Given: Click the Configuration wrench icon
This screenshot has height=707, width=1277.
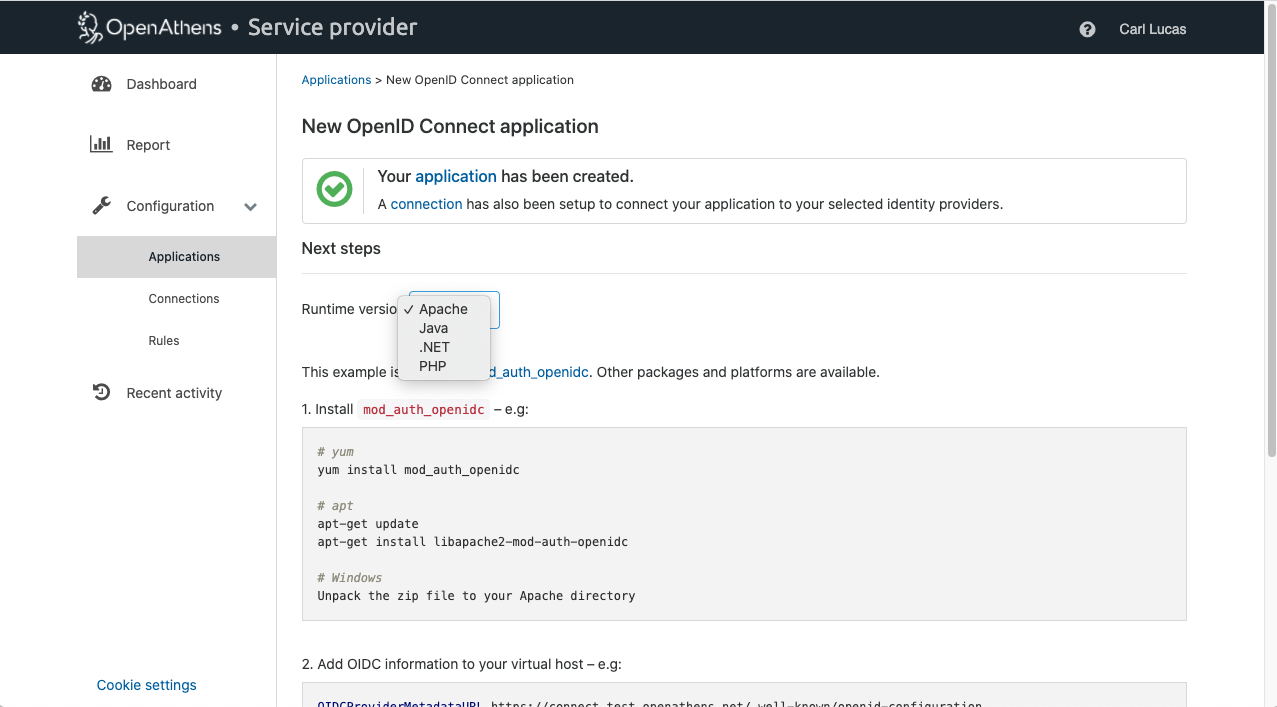Looking at the screenshot, I should [x=101, y=206].
